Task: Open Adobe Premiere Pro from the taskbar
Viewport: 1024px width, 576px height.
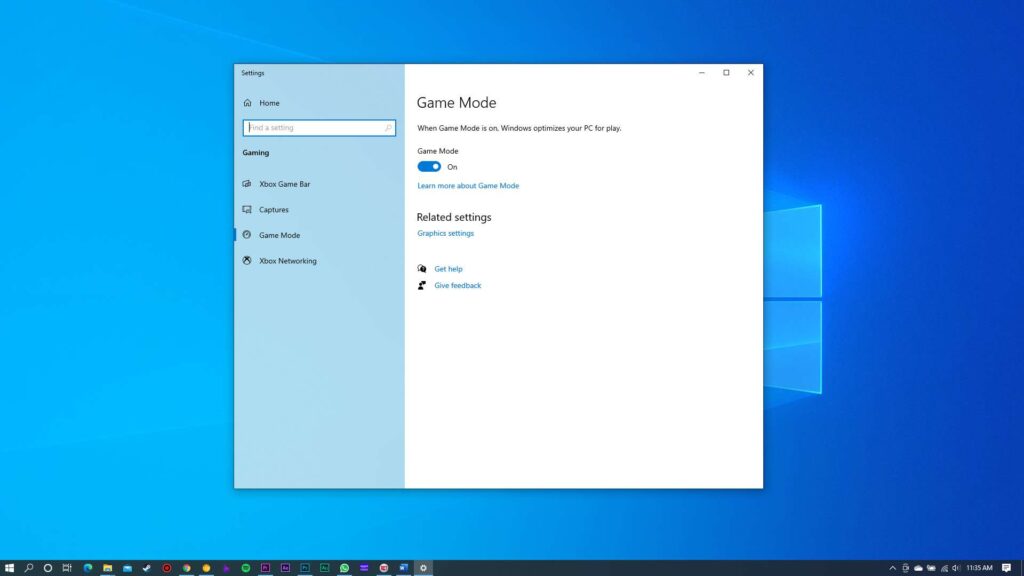Action: point(265,568)
